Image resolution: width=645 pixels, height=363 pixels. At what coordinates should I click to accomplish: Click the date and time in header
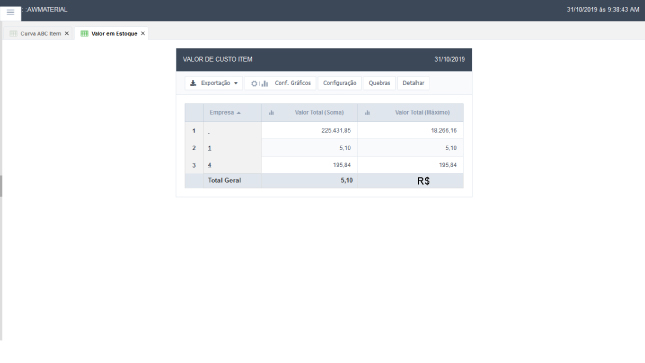tap(603, 9)
